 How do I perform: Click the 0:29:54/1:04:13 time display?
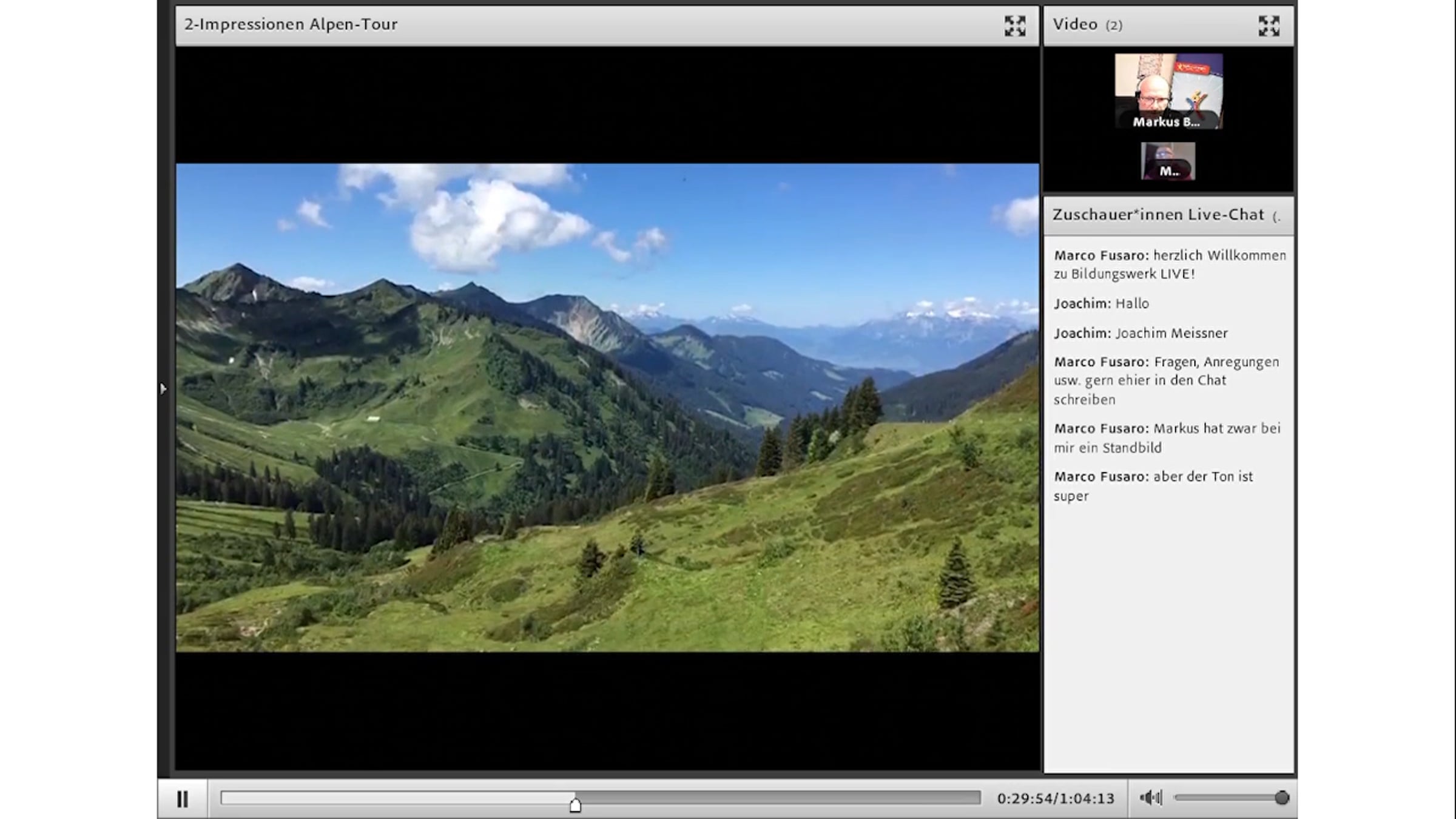(1056, 798)
